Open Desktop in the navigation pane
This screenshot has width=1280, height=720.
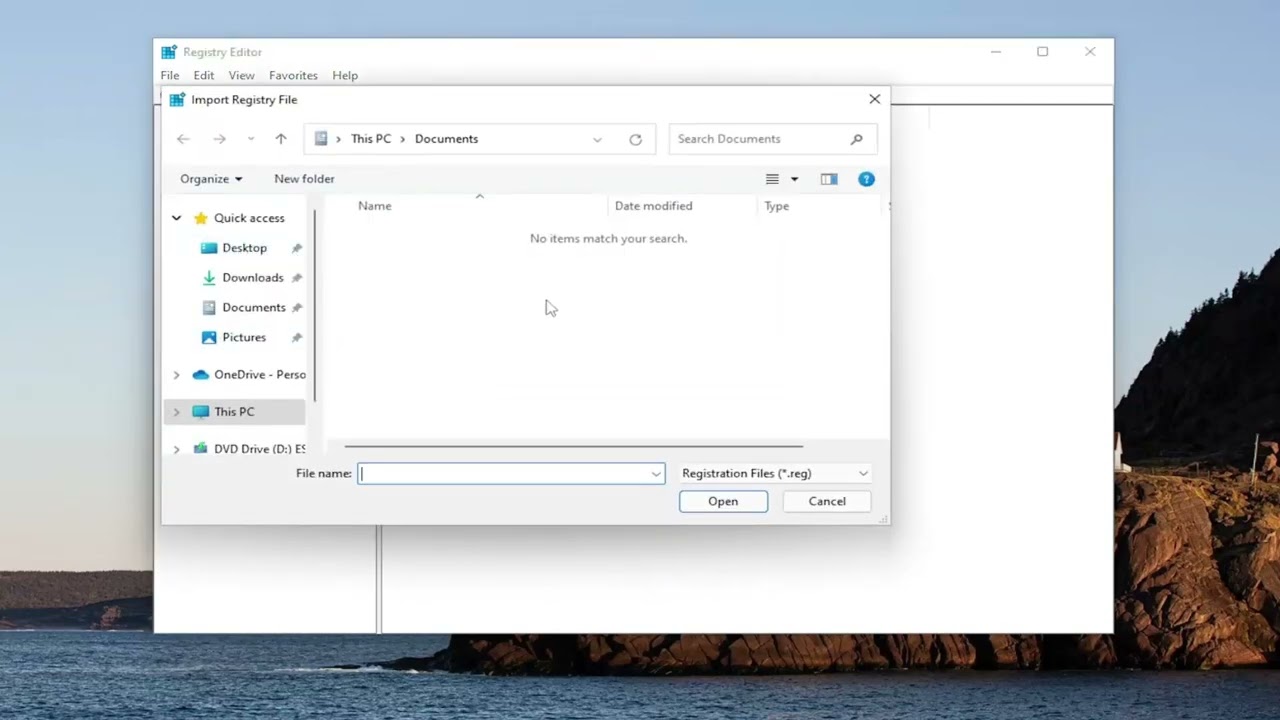point(244,248)
